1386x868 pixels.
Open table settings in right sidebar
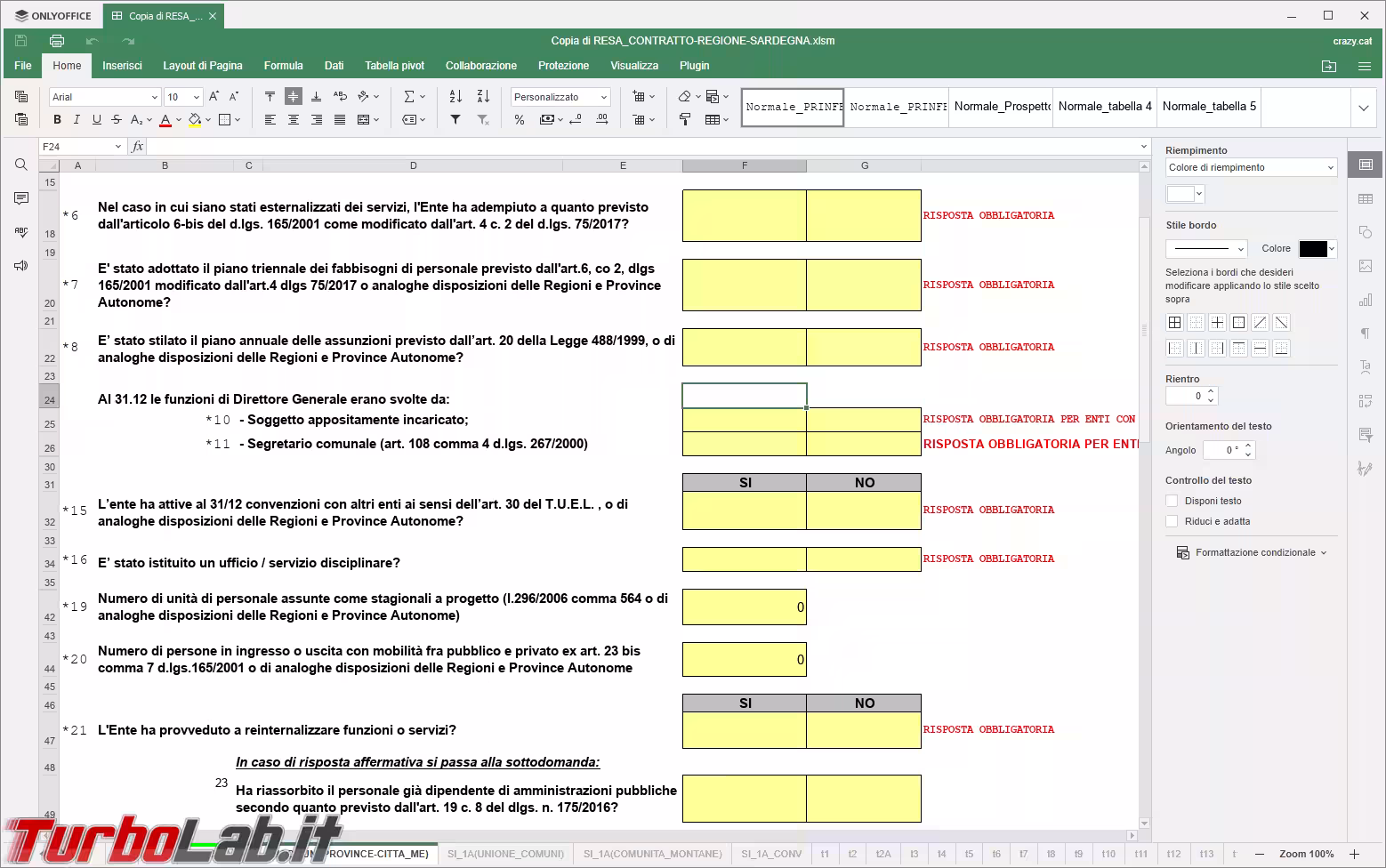point(1366,199)
